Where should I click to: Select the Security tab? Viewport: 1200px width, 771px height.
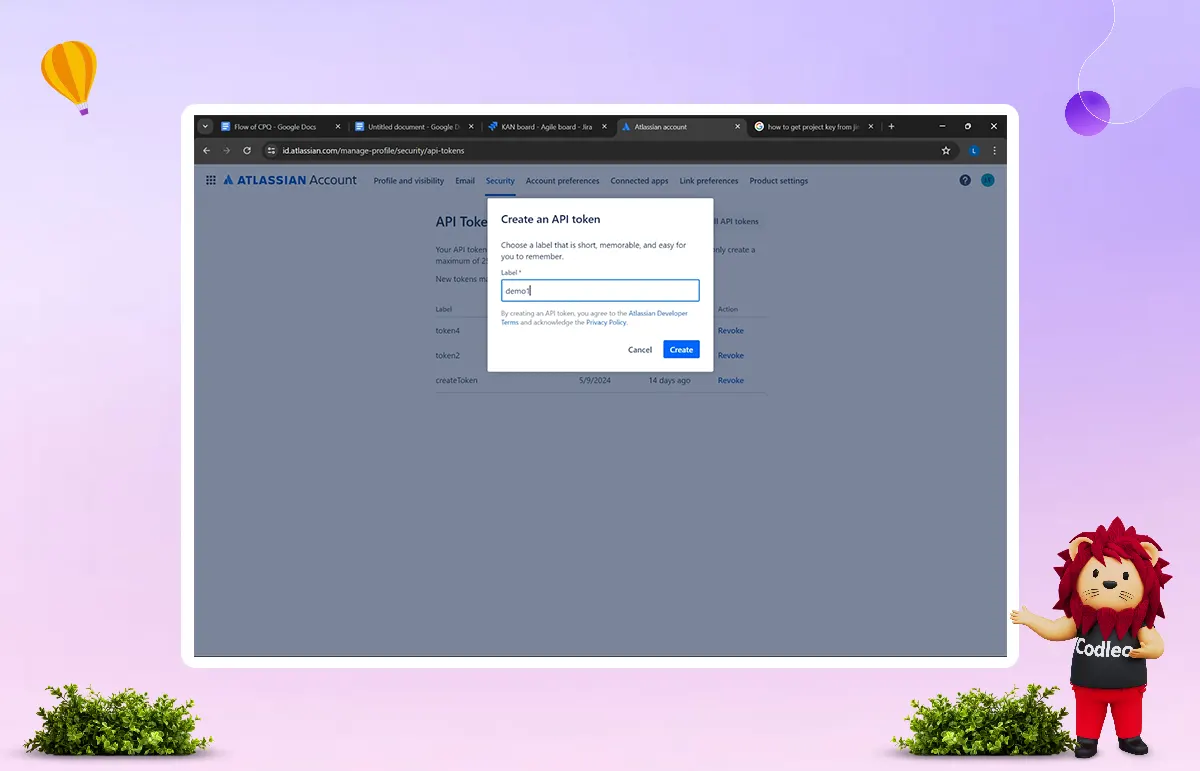click(x=500, y=181)
